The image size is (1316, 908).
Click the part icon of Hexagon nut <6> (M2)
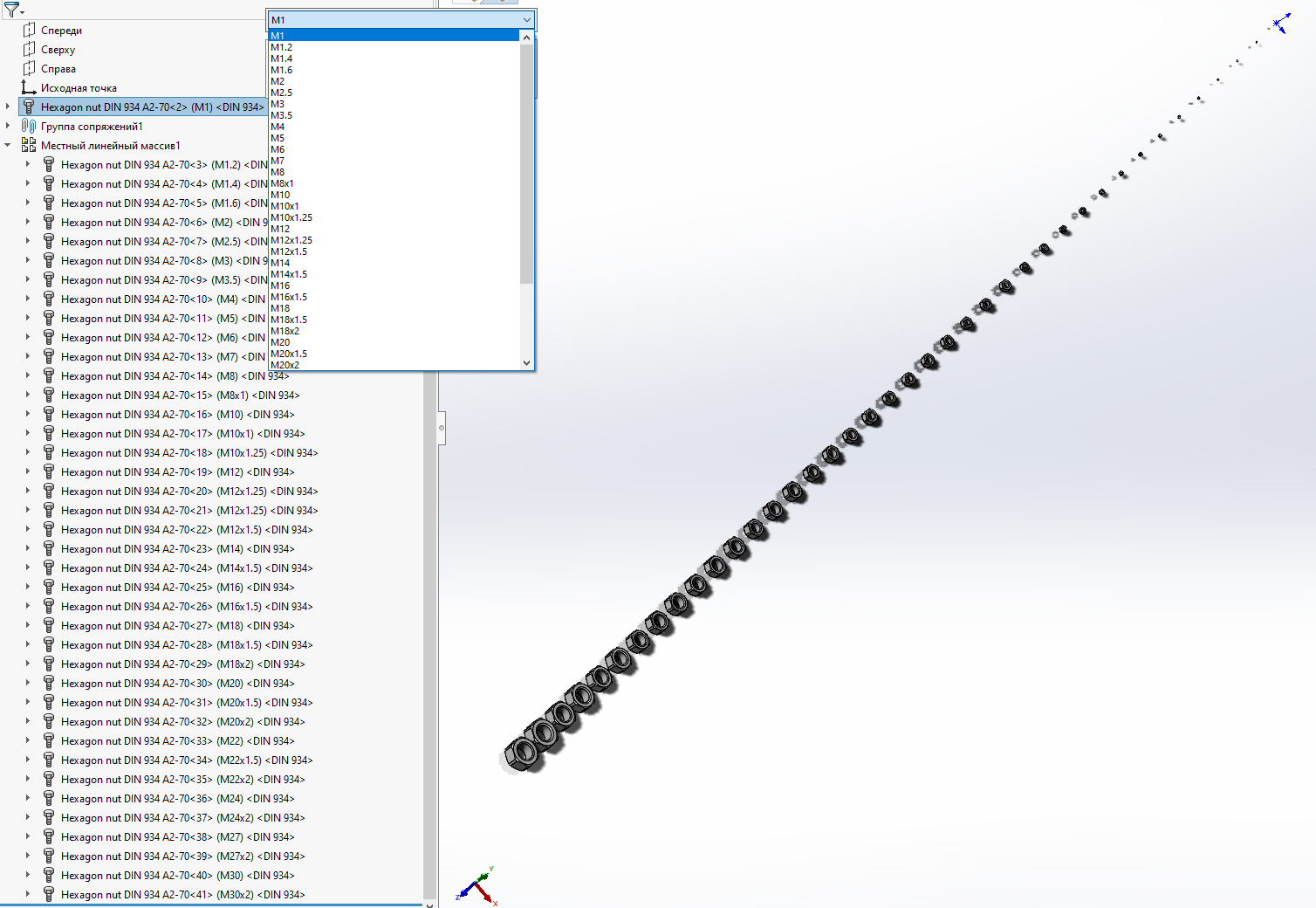coord(49,222)
